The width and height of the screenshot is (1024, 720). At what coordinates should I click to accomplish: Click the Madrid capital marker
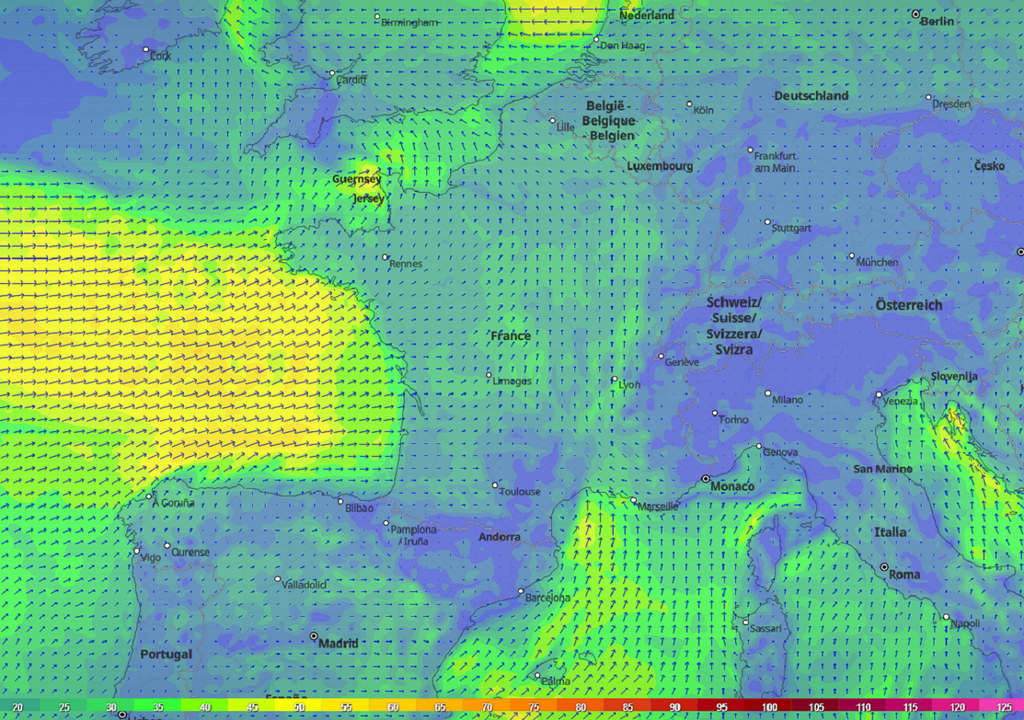click(x=313, y=636)
